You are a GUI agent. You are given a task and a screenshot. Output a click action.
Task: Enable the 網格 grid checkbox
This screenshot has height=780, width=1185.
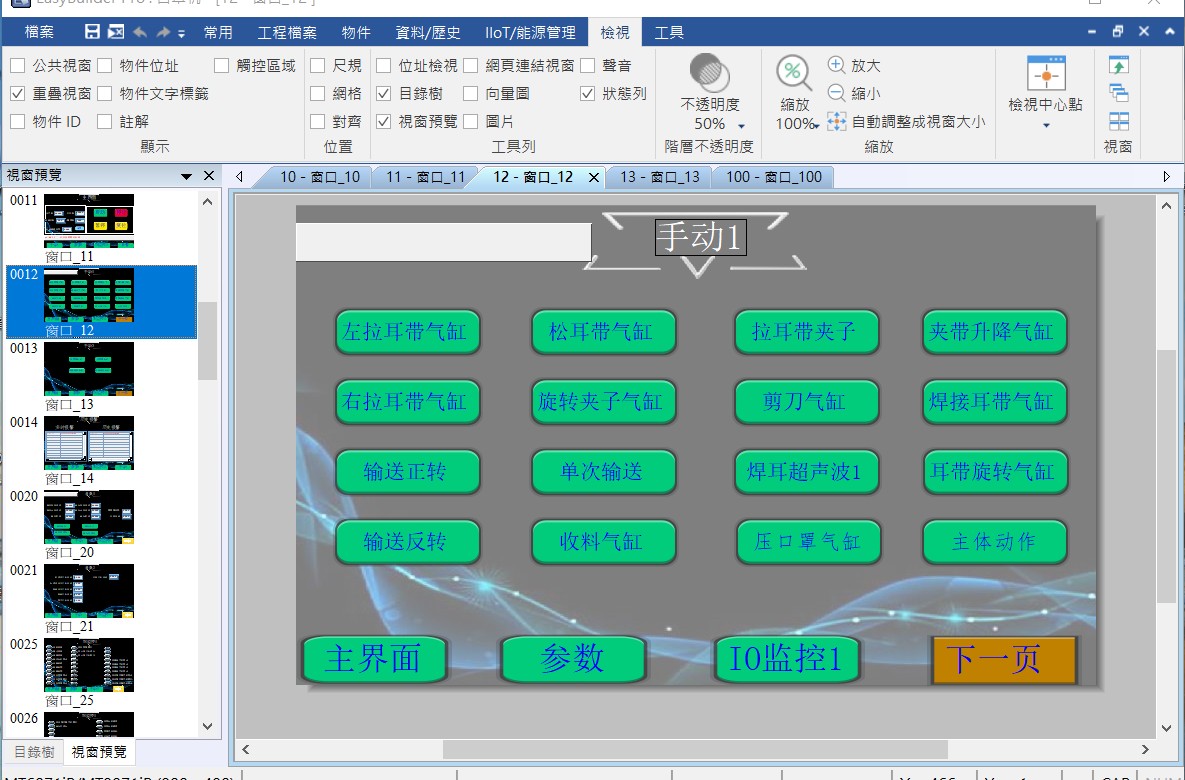pos(318,94)
